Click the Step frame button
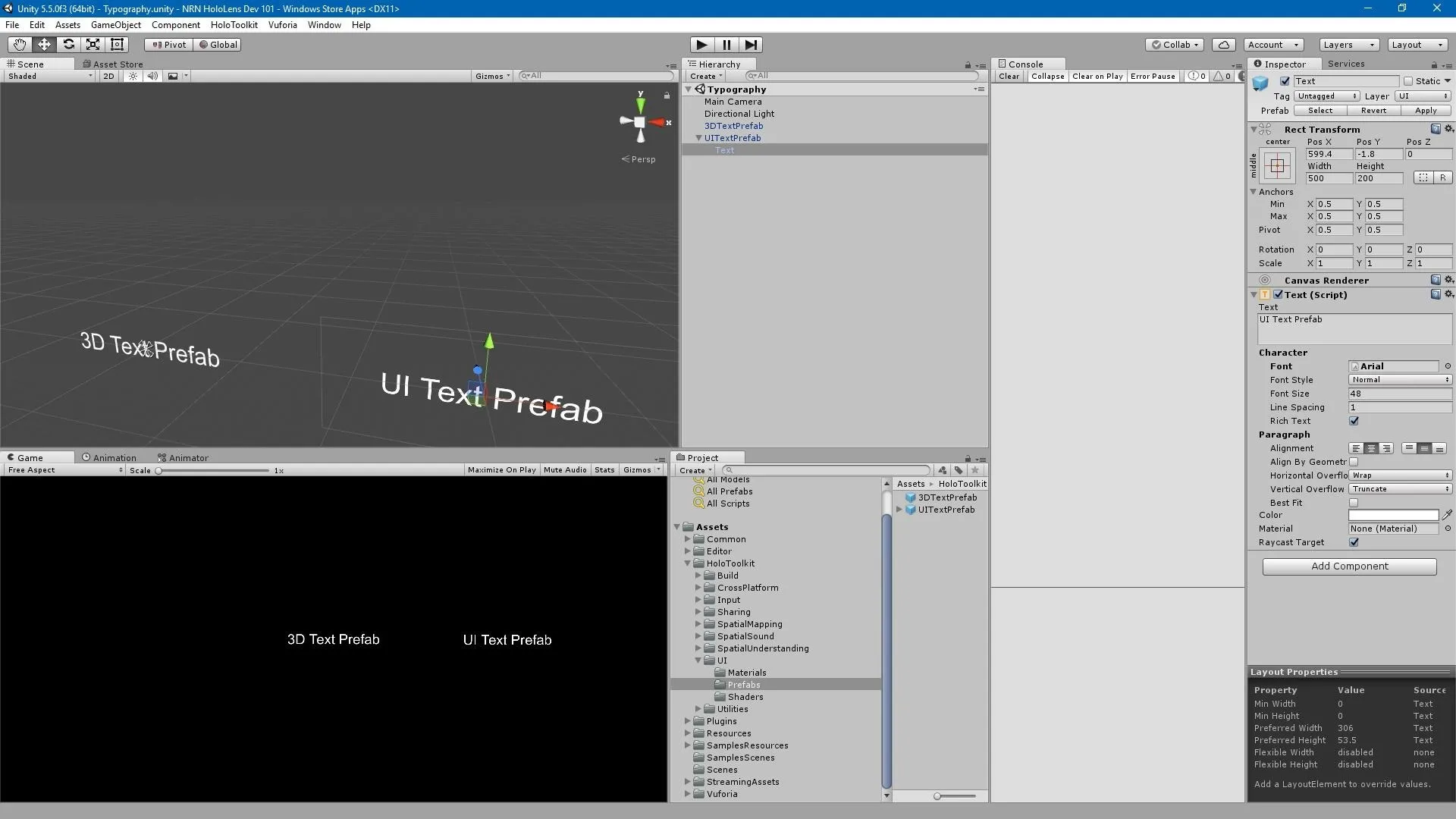The width and height of the screenshot is (1456, 819). pos(751,45)
